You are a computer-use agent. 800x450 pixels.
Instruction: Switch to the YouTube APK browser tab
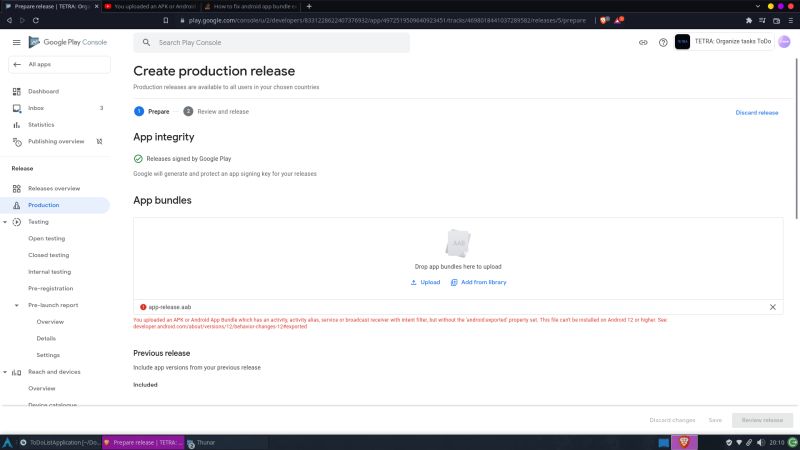pos(151,7)
